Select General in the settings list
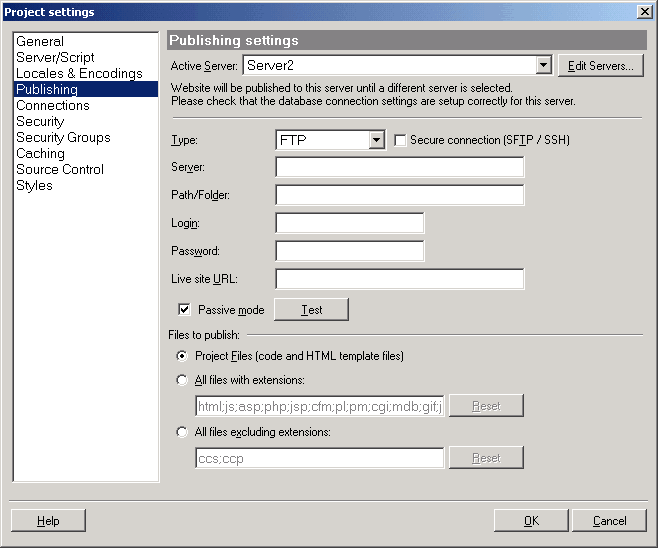The width and height of the screenshot is (658, 548). 40,42
